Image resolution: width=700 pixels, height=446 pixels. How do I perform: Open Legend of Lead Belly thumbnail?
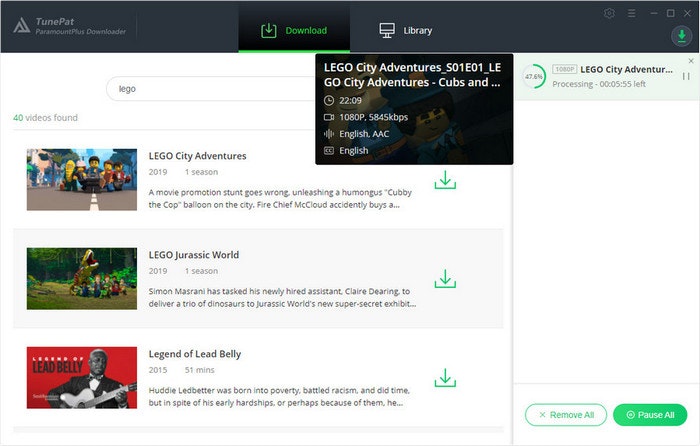pyautogui.click(x=82, y=378)
